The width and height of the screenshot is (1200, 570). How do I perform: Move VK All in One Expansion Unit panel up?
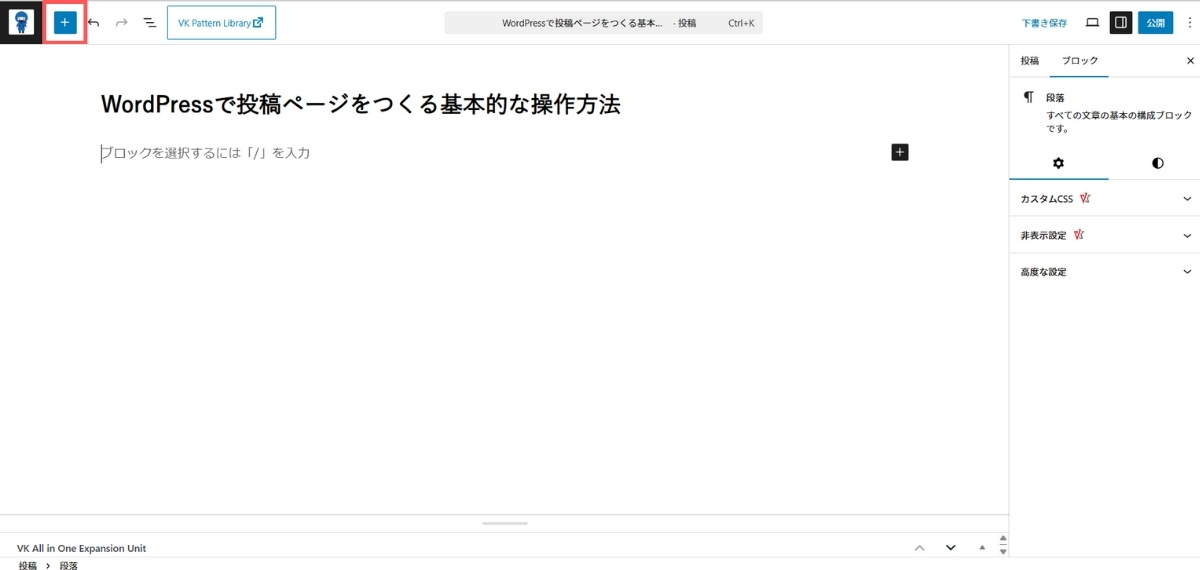point(920,548)
